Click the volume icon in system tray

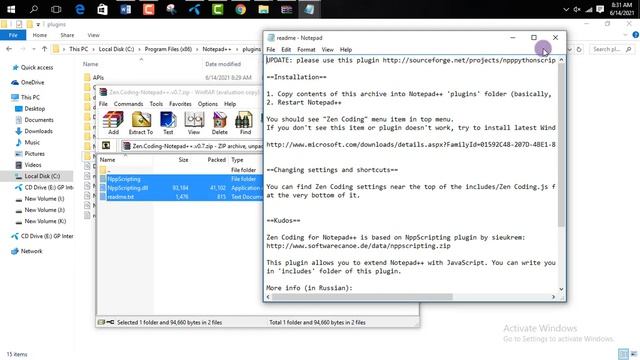pos(577,9)
